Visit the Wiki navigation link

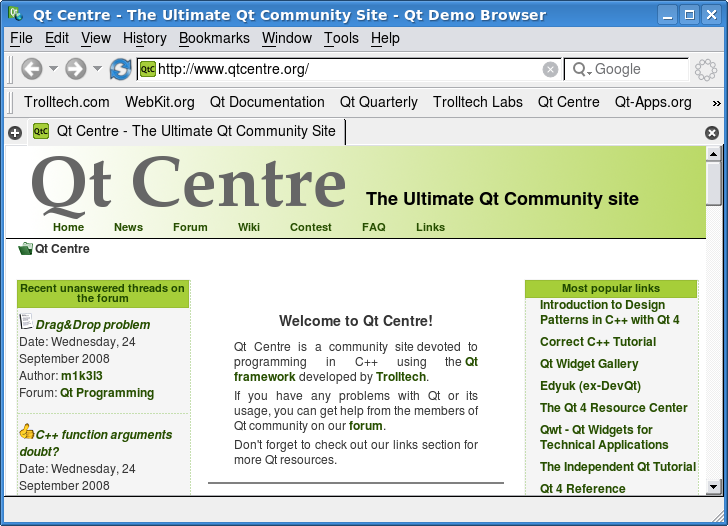click(x=248, y=227)
